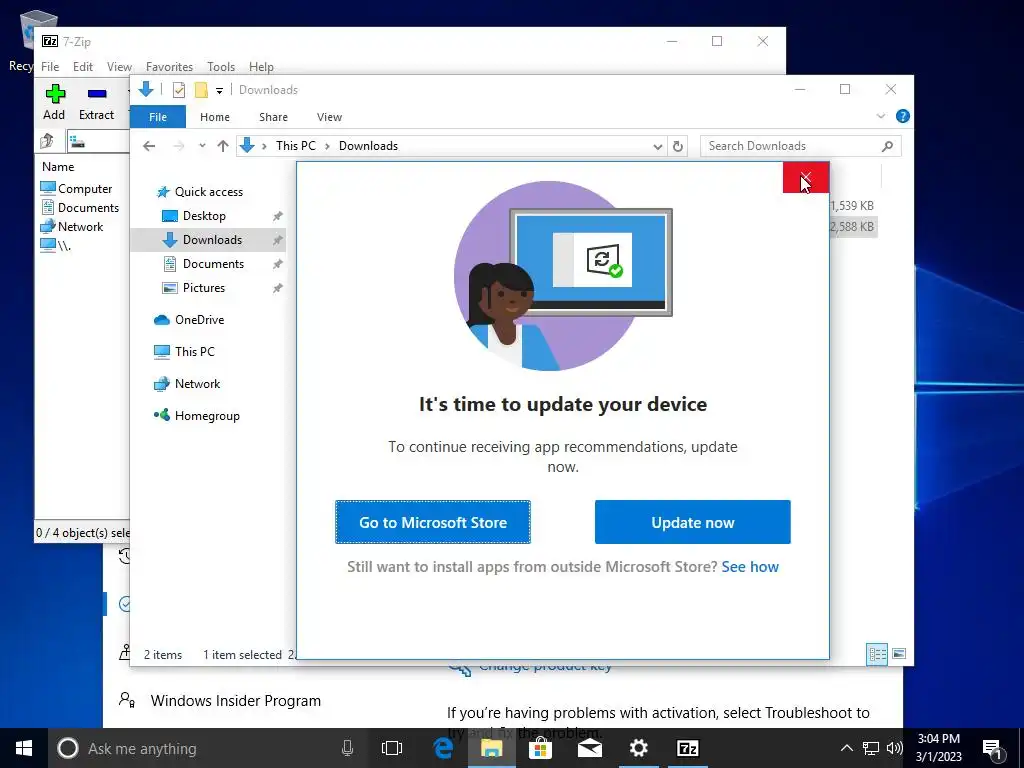Click This PC in address breadcrumb
Screen dimensions: 1024x768
(295, 146)
